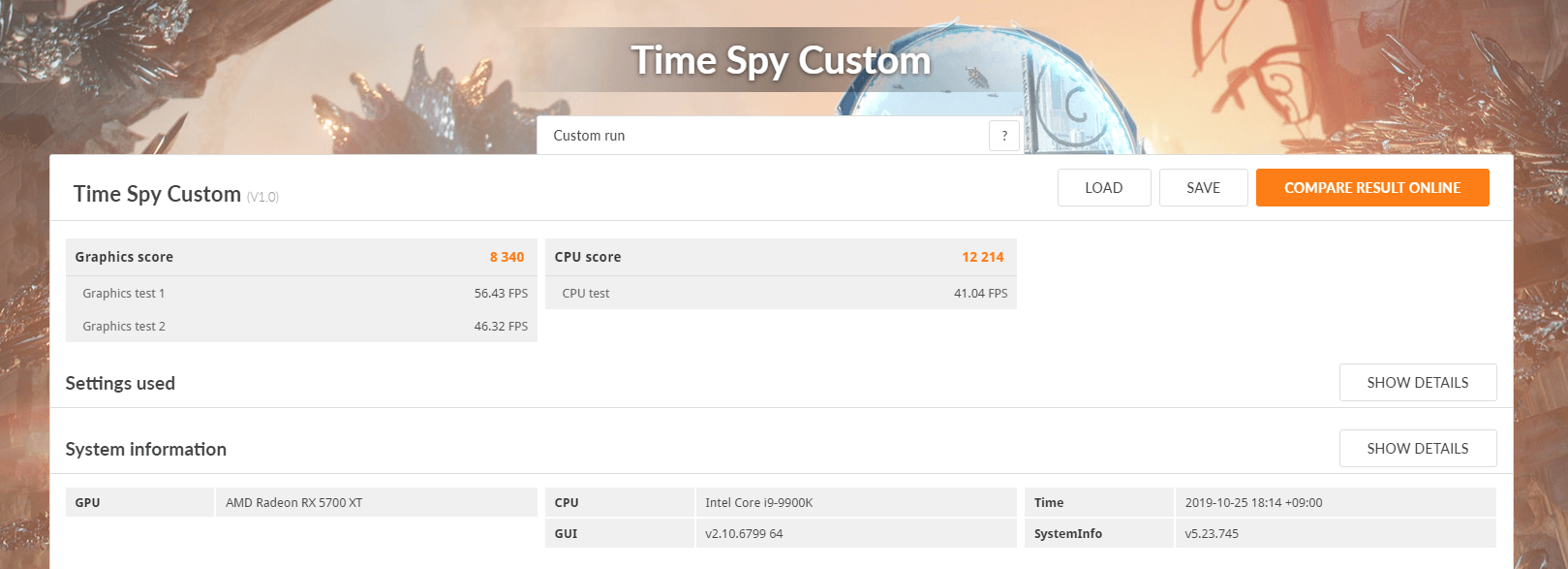The width and height of the screenshot is (1568, 569).
Task: Select the CPU score value 12 214
Action: click(983, 257)
